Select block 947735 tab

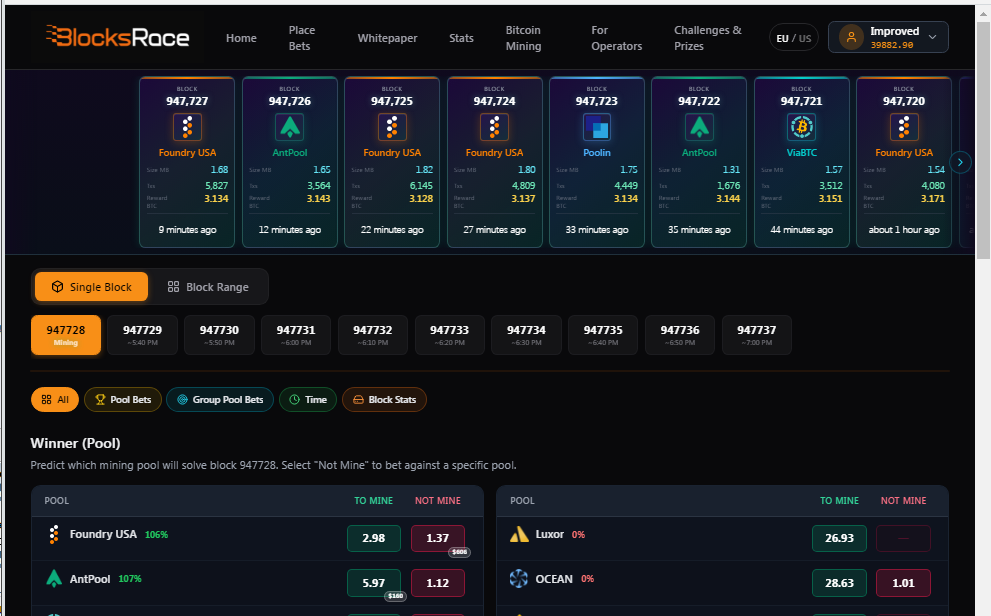click(603, 335)
